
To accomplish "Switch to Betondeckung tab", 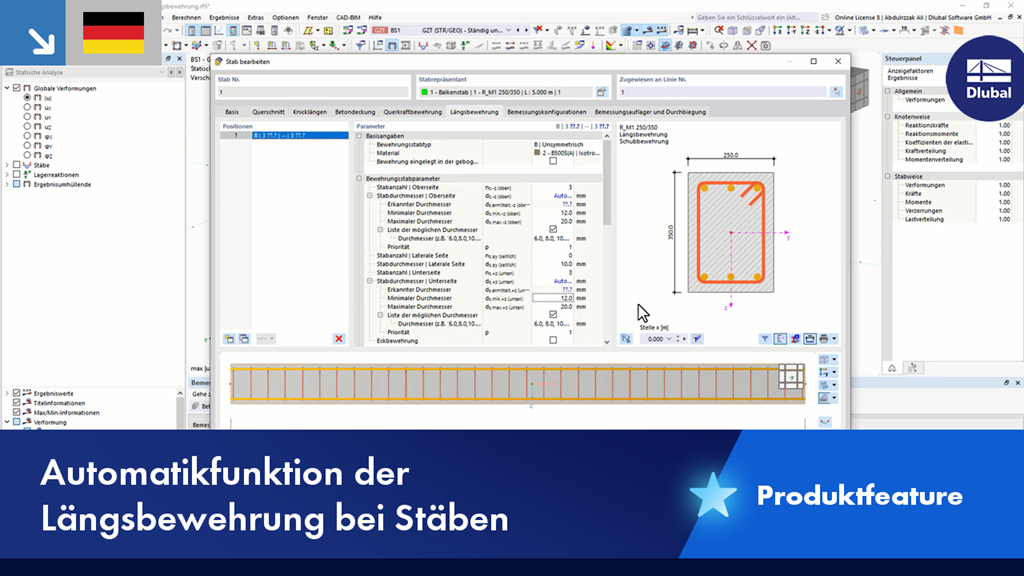I will pyautogui.click(x=355, y=112).
